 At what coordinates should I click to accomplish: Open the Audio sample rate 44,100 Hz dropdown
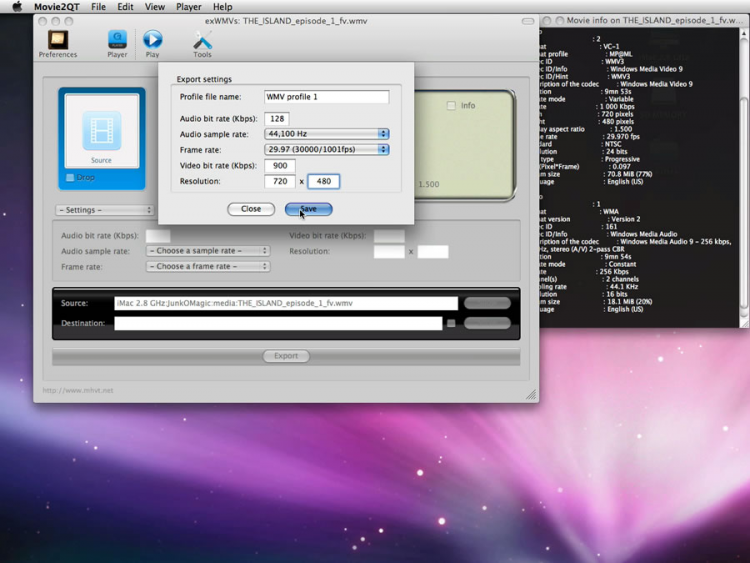click(326, 134)
